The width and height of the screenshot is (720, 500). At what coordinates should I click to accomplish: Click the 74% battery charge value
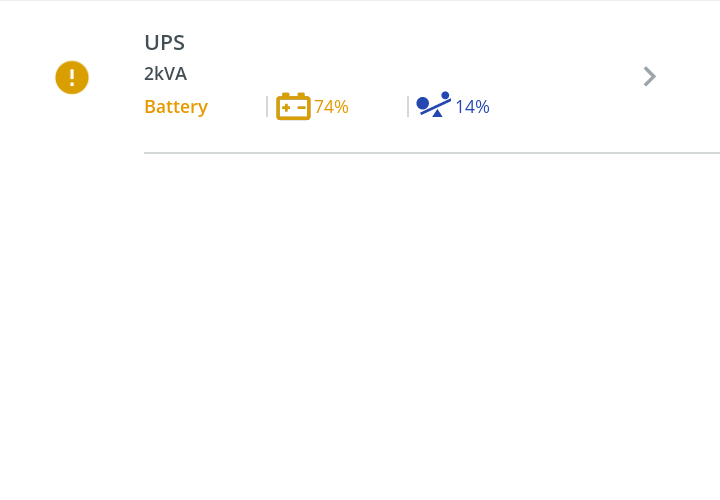pyautogui.click(x=331, y=107)
